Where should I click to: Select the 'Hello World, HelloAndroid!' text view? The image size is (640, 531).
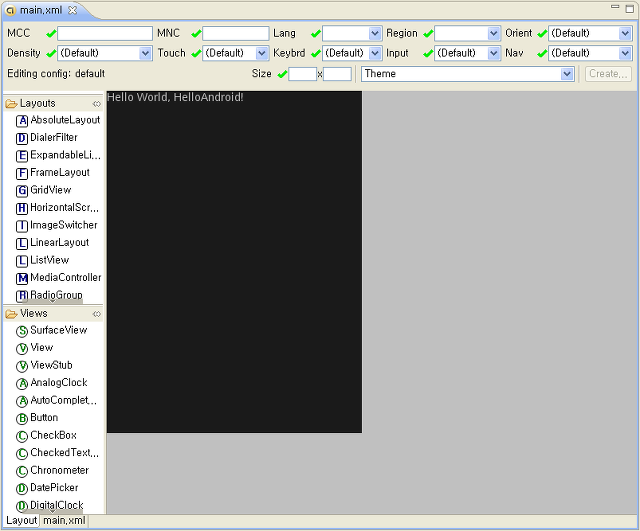[x=175, y=97]
